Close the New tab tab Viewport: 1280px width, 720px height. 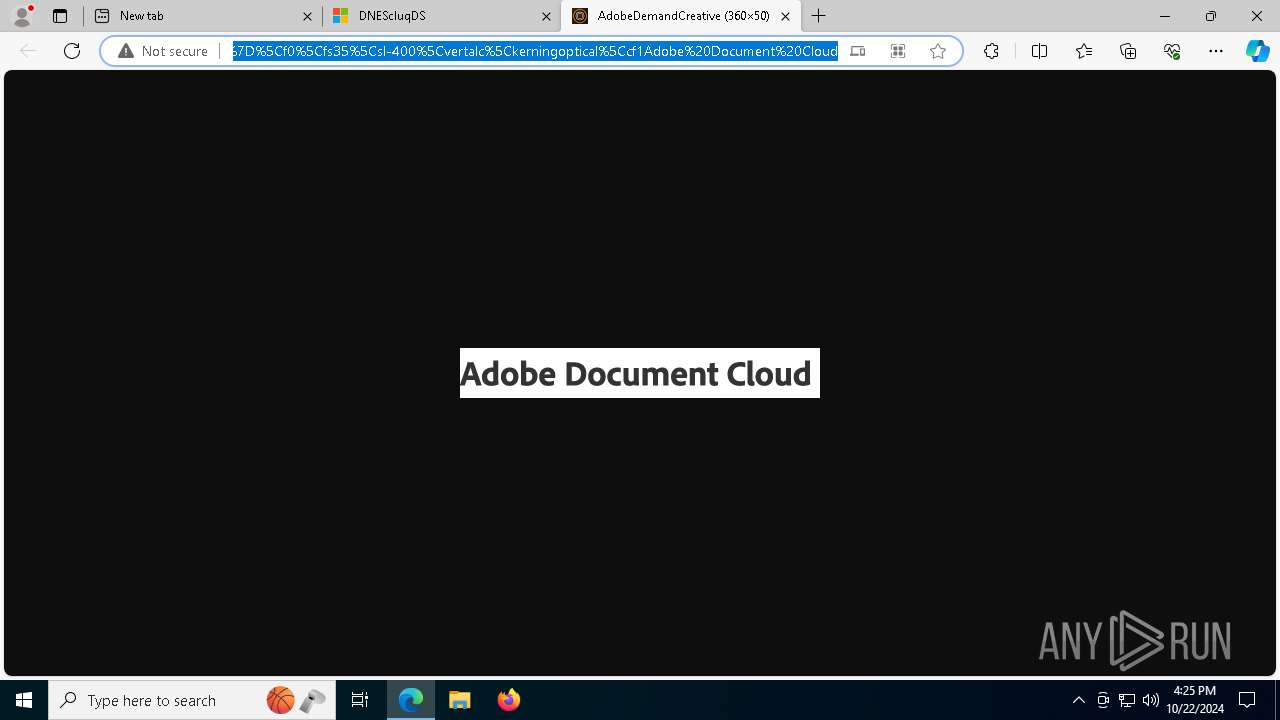(x=308, y=16)
